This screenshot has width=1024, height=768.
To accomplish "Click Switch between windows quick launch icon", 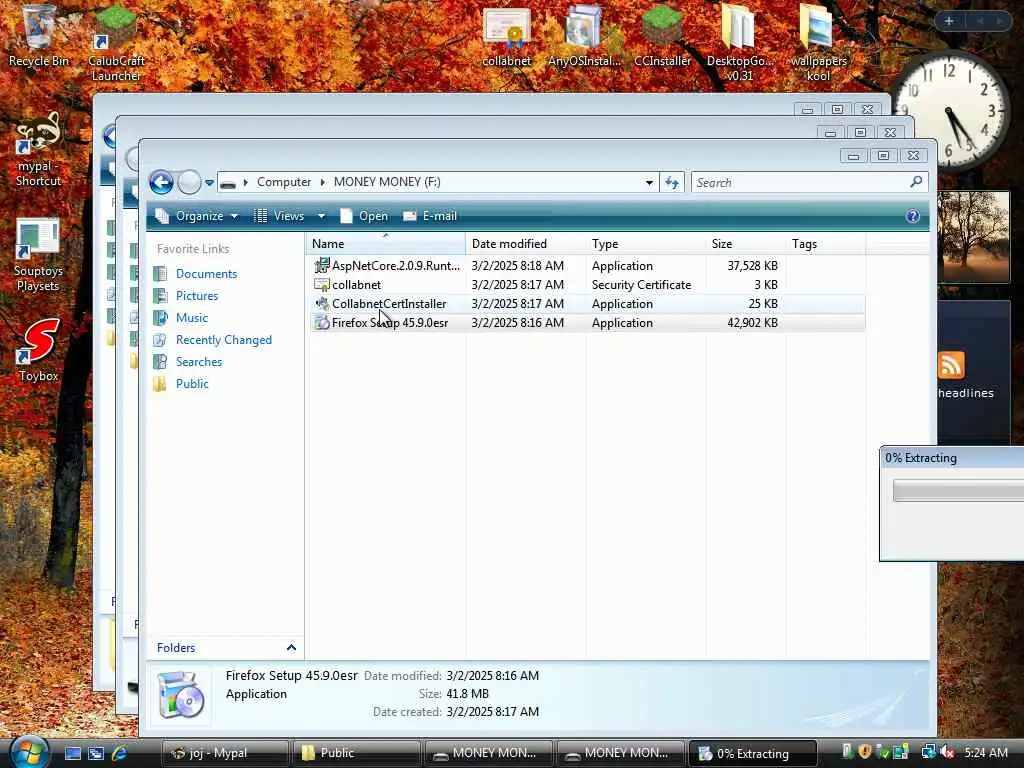I will [x=96, y=753].
